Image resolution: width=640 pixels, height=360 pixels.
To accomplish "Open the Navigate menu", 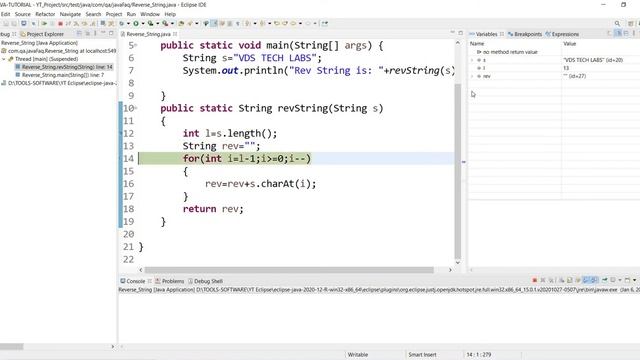I will point(70,14).
